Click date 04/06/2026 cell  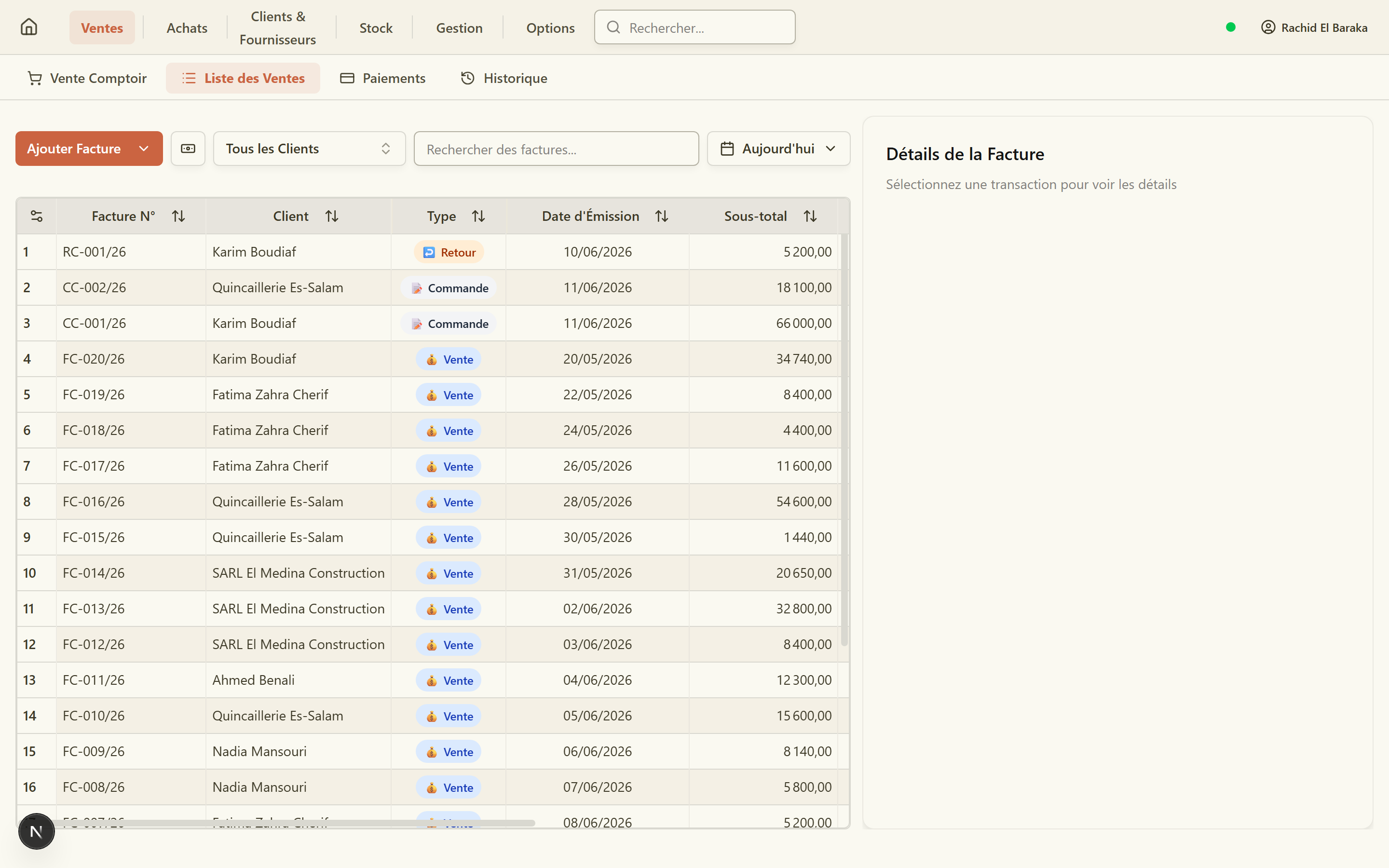[598, 680]
